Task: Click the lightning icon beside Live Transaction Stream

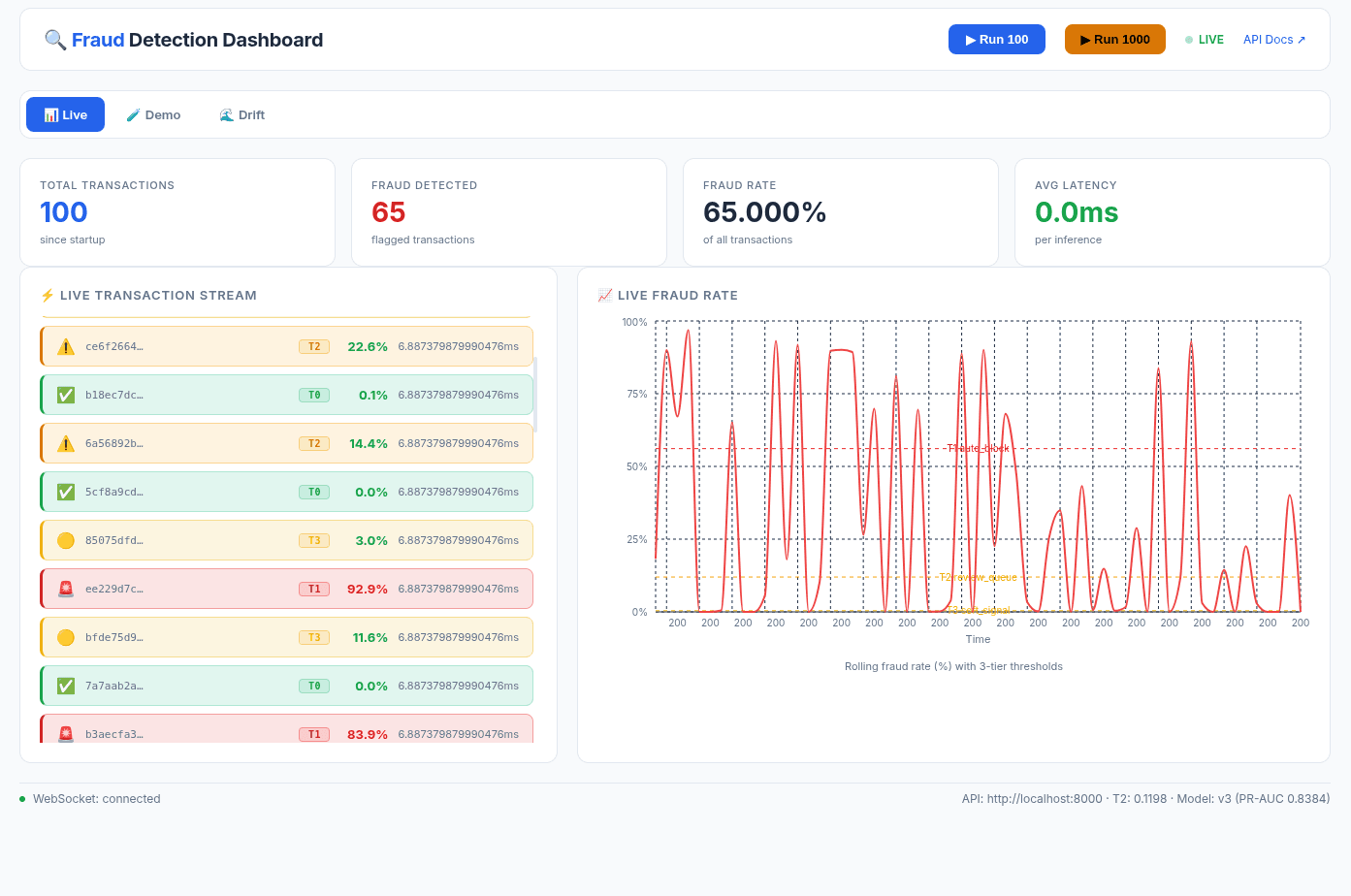Action: [48, 295]
